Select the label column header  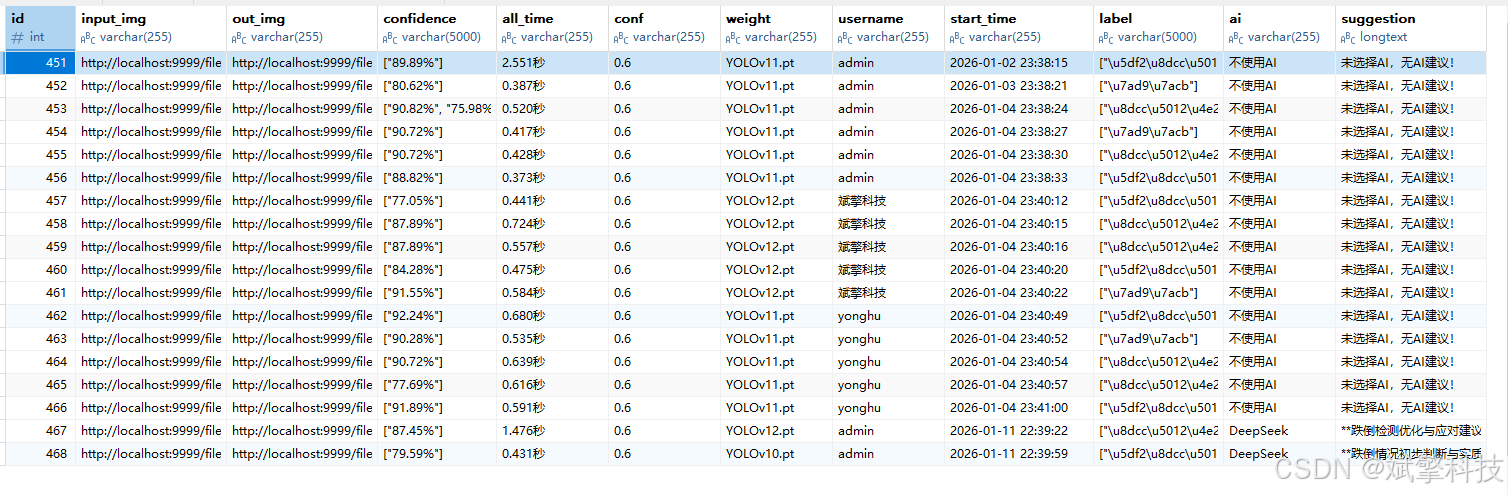(1159, 27)
